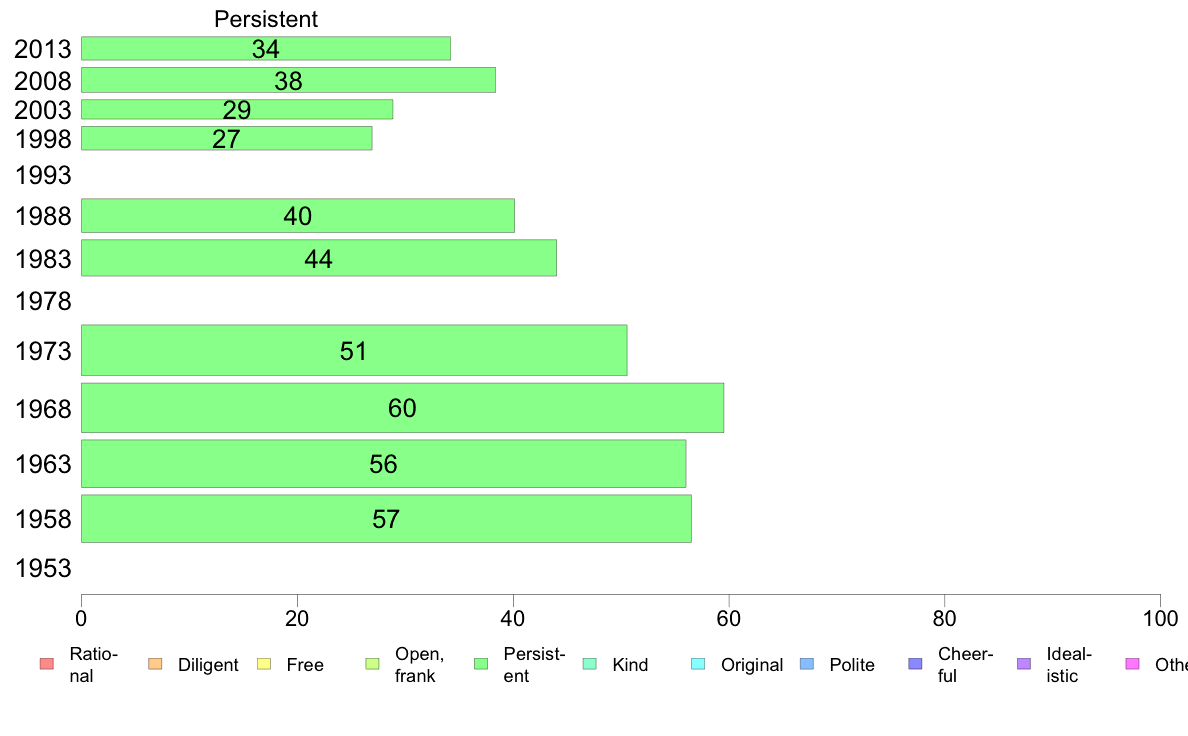Click the 1993 year label
Screen dimensions: 1188x736
click(43, 175)
